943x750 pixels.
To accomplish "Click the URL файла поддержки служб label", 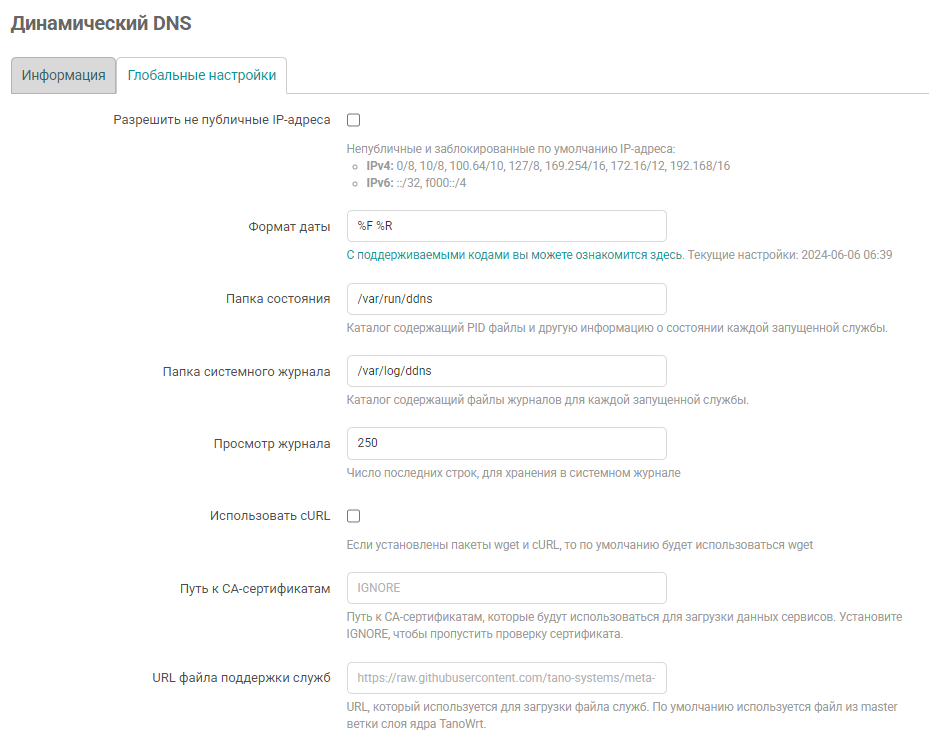I will coord(234,679).
